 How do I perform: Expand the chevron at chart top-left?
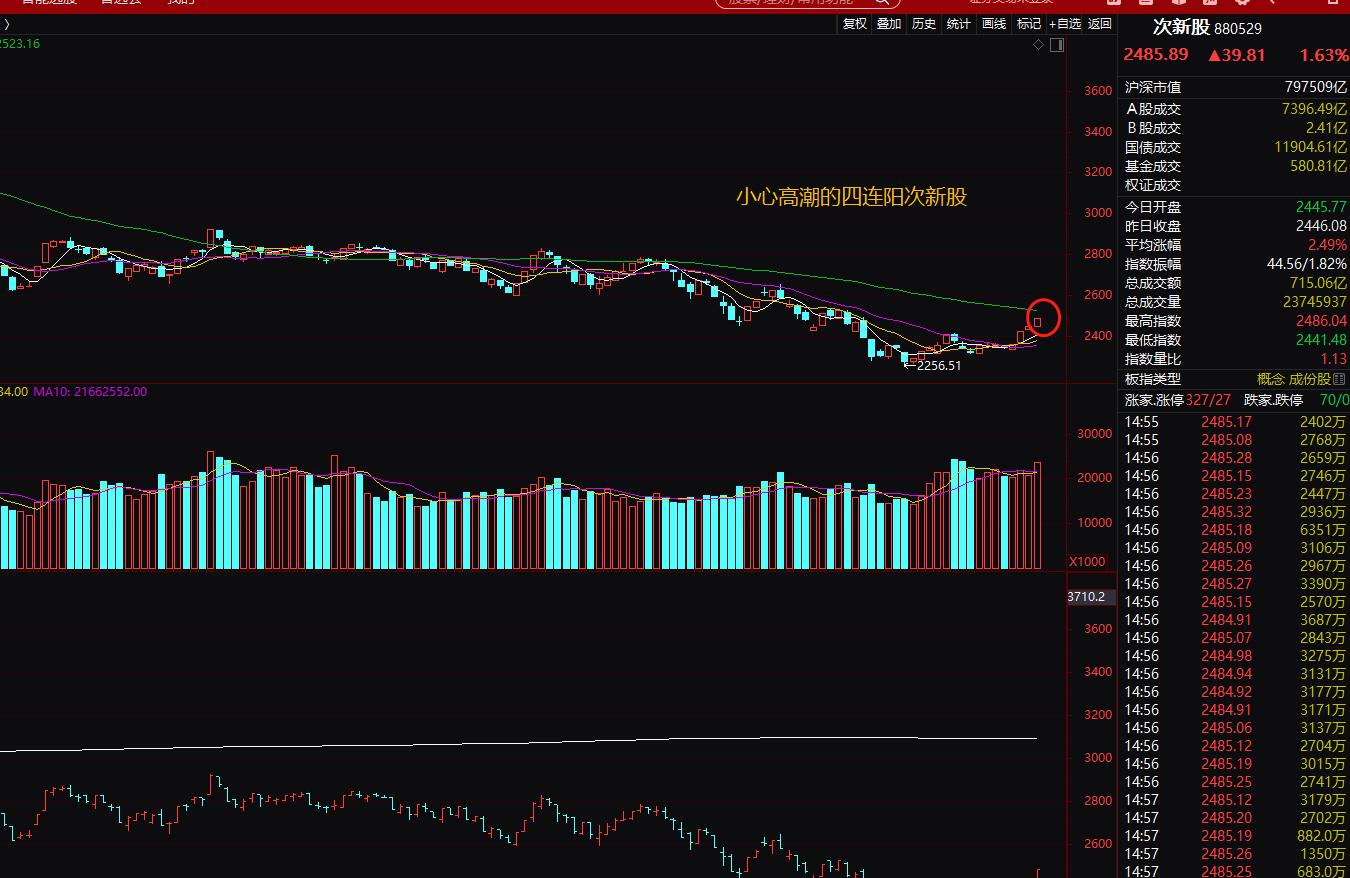(7, 24)
